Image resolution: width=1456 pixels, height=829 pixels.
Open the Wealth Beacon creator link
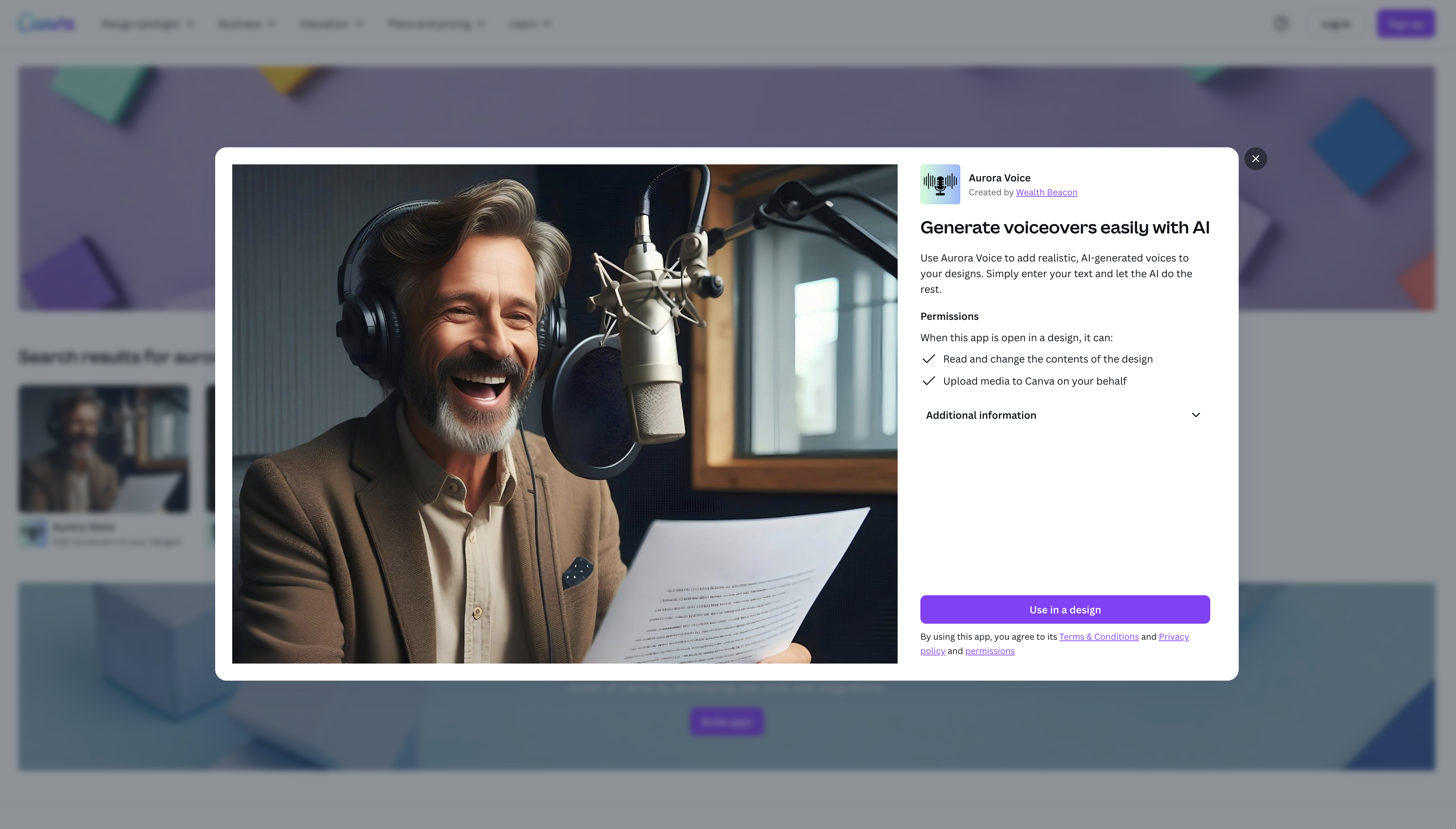click(x=1046, y=192)
